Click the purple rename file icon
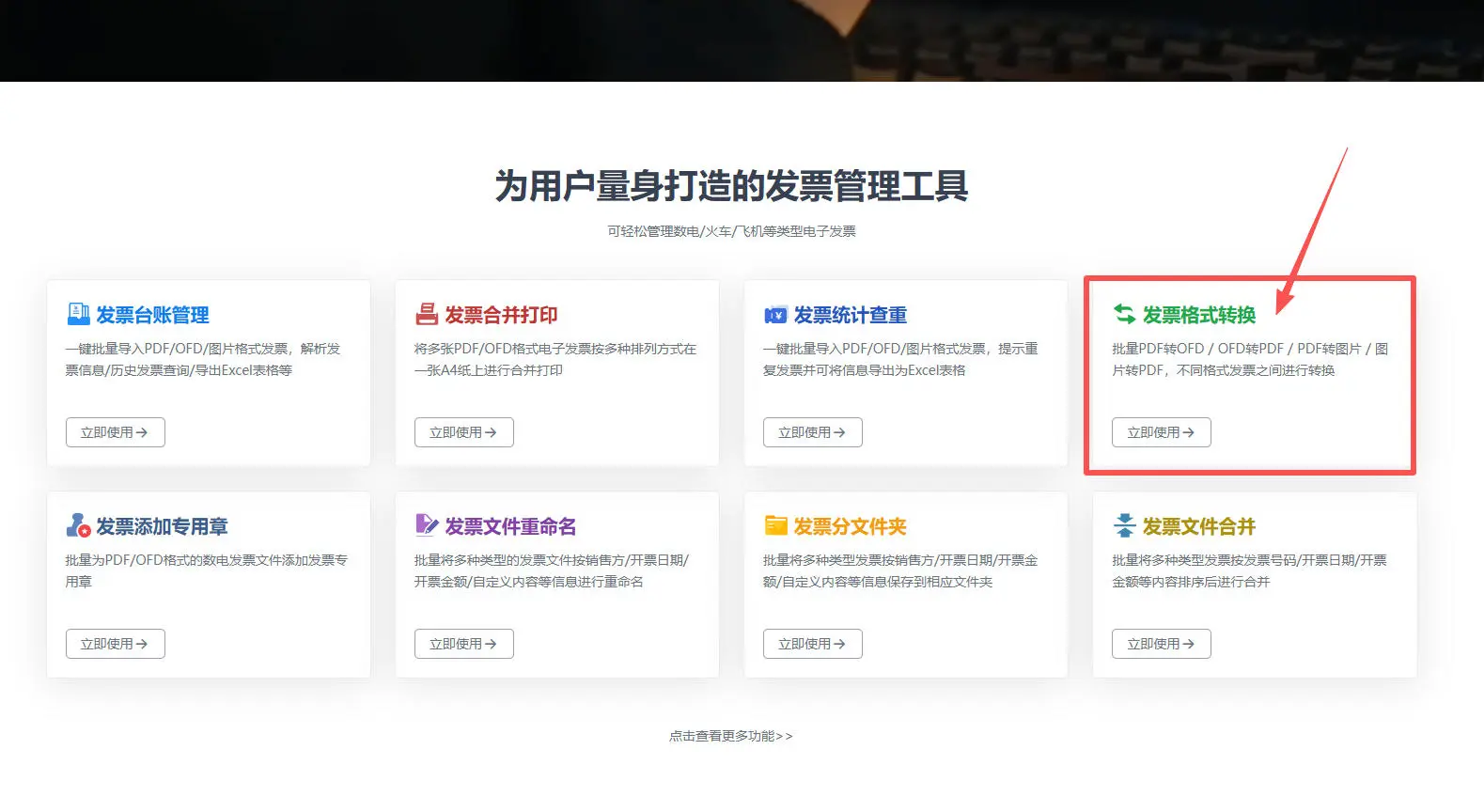1484x812 pixels. (427, 524)
